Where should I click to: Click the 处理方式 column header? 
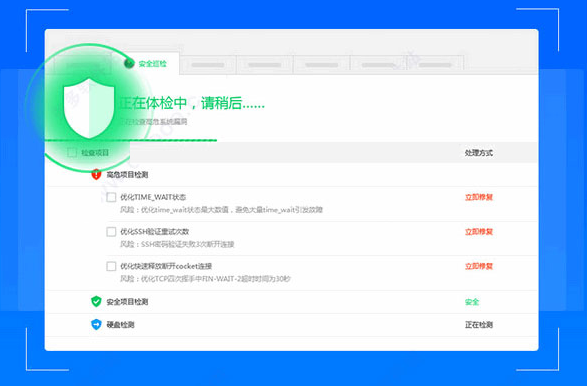pyautogui.click(x=479, y=153)
